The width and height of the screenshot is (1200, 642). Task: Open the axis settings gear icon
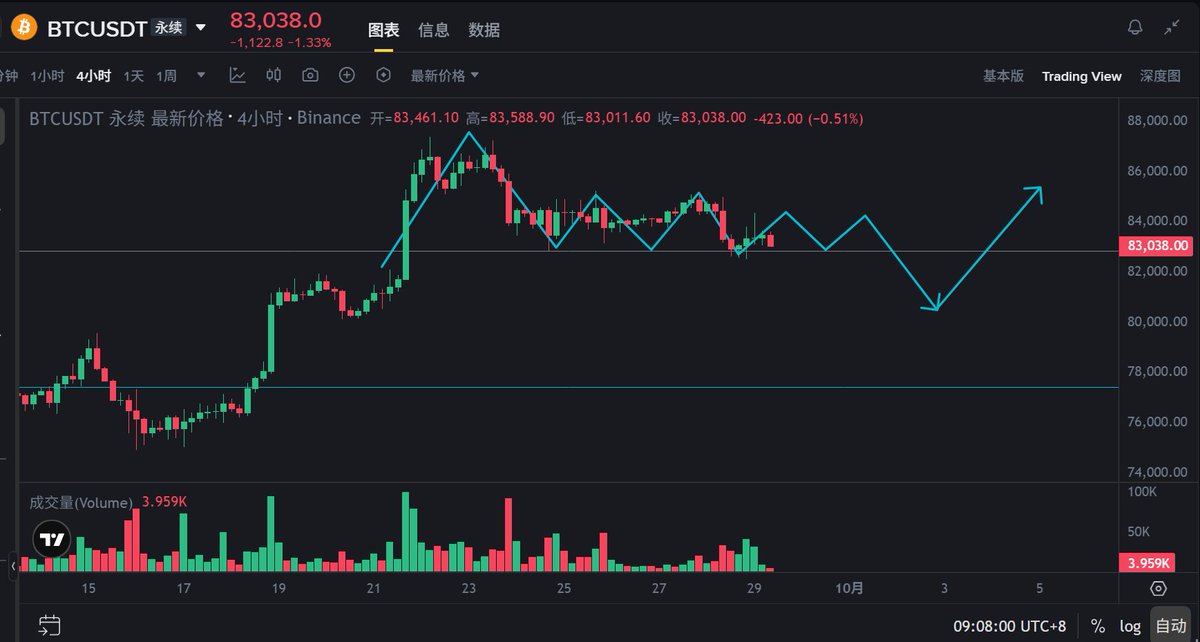pyautogui.click(x=1158, y=588)
